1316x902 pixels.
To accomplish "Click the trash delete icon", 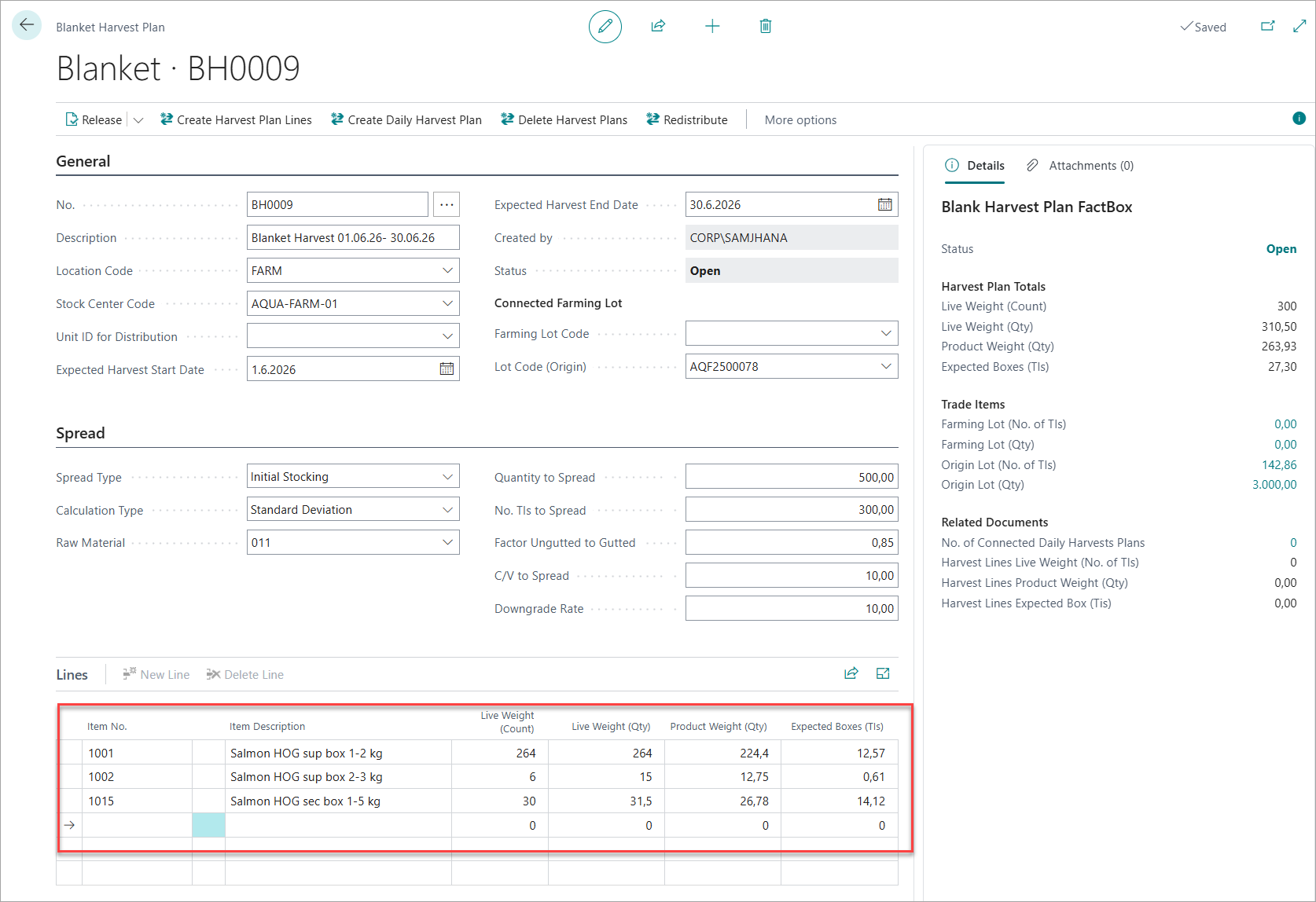I will (766, 27).
